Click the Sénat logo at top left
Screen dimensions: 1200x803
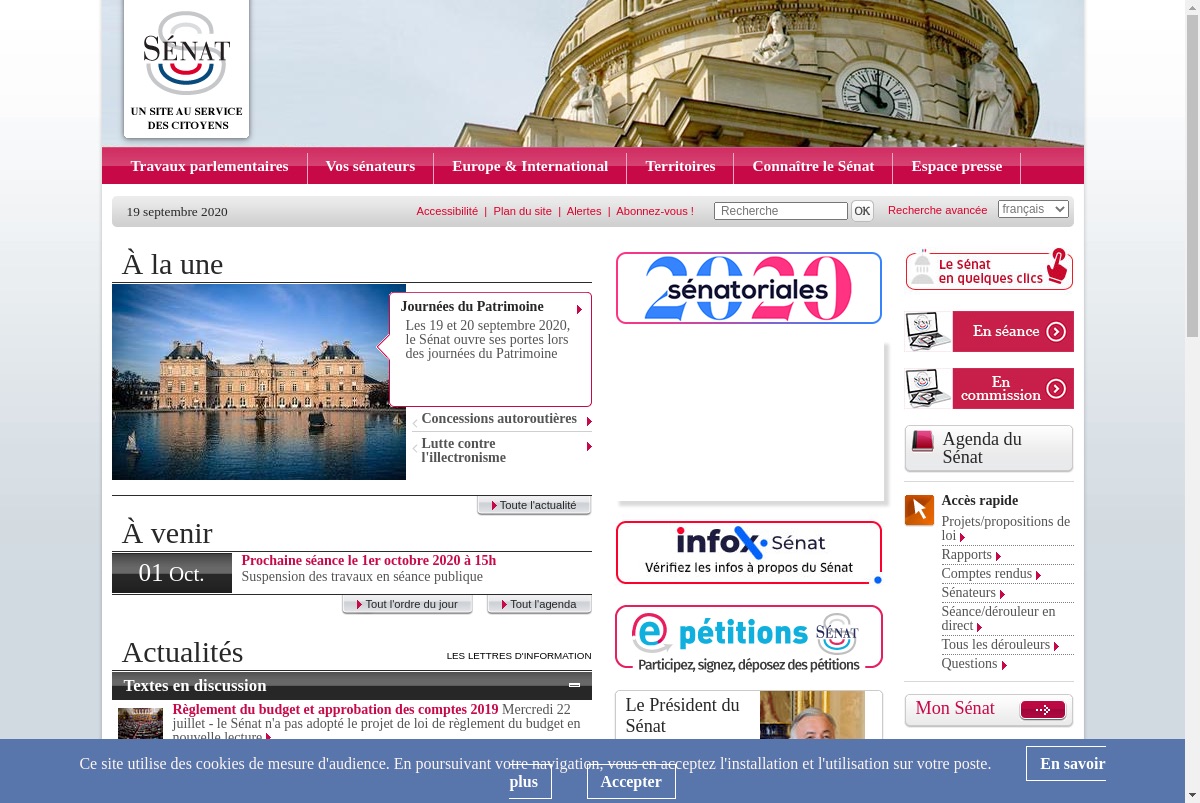click(x=186, y=68)
